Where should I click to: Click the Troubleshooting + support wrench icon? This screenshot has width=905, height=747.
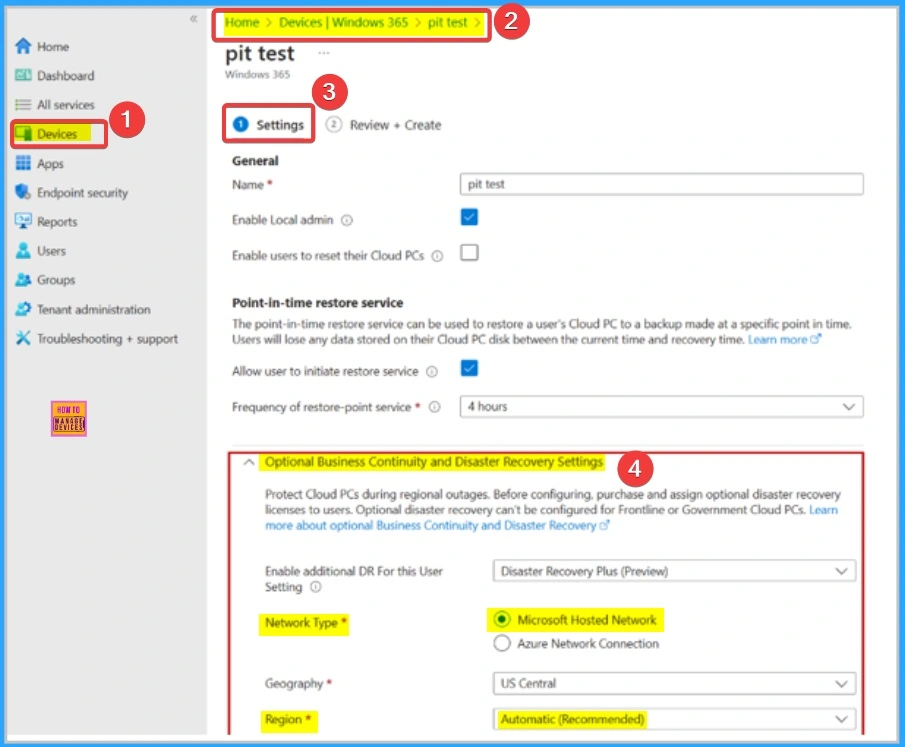tap(23, 338)
